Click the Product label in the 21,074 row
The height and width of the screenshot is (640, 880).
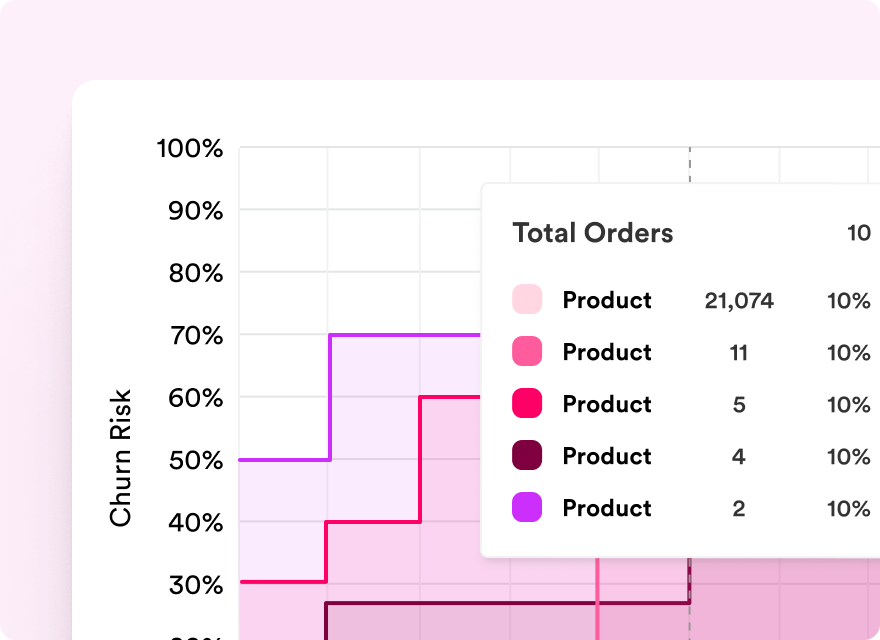coord(607,300)
